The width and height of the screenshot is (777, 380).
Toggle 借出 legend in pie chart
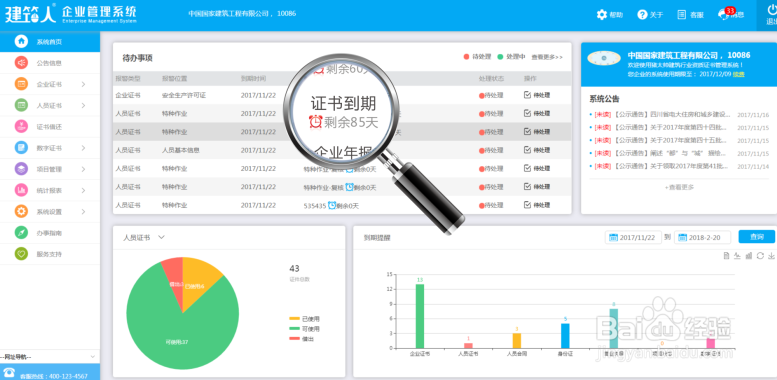(x=301, y=338)
